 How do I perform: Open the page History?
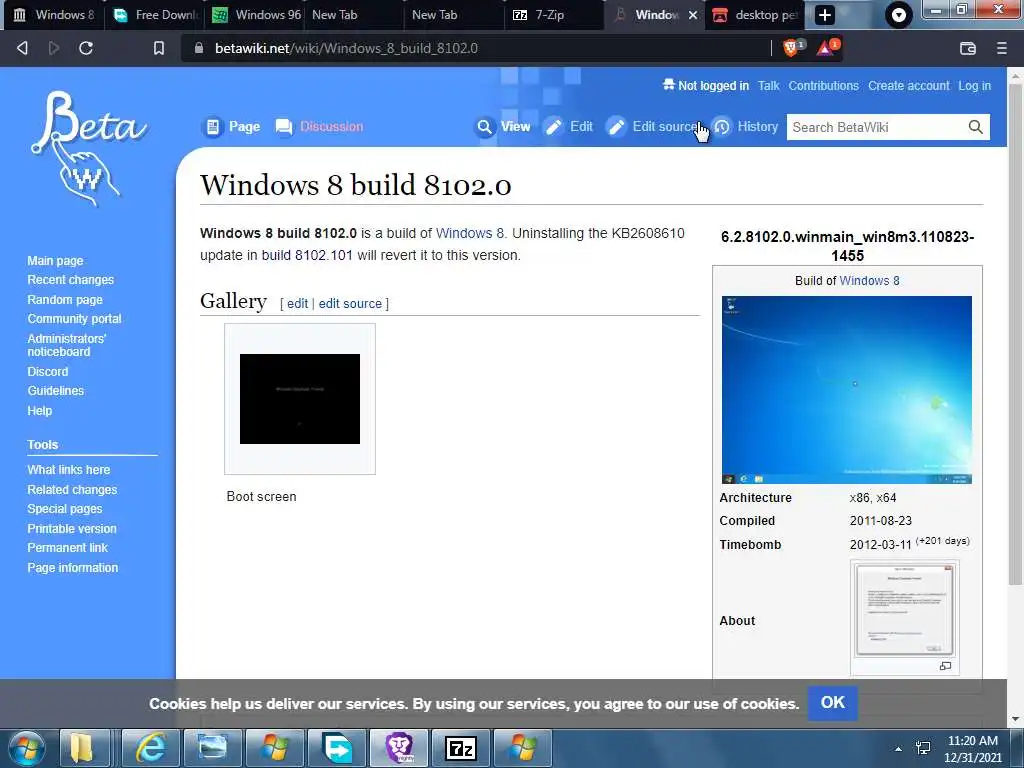745,127
